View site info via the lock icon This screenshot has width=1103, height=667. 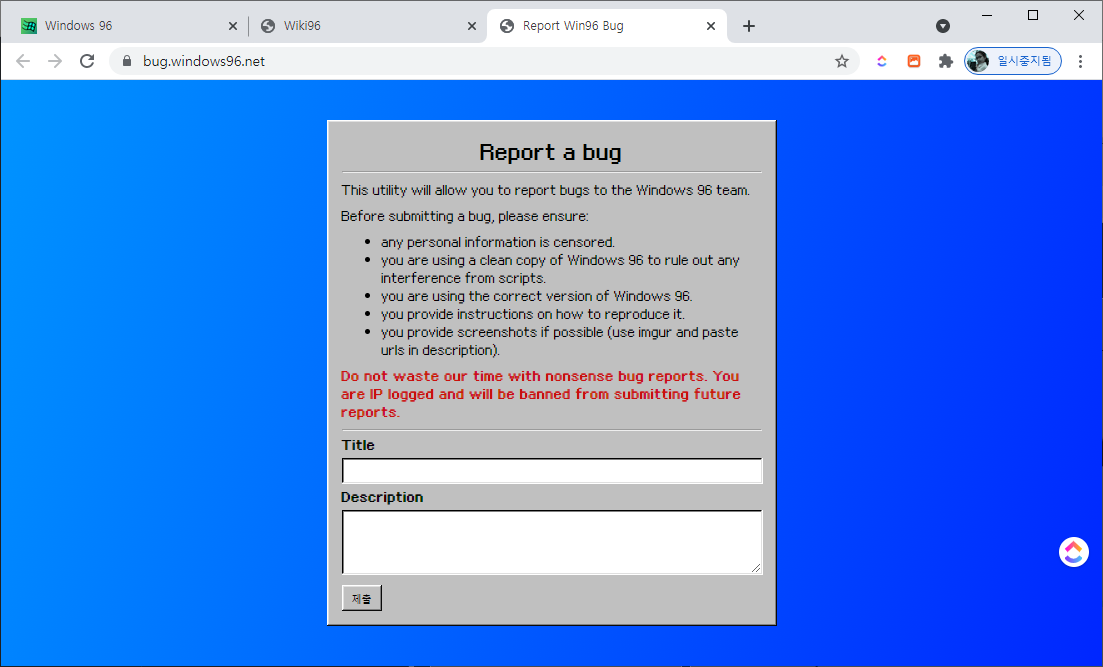(x=127, y=61)
